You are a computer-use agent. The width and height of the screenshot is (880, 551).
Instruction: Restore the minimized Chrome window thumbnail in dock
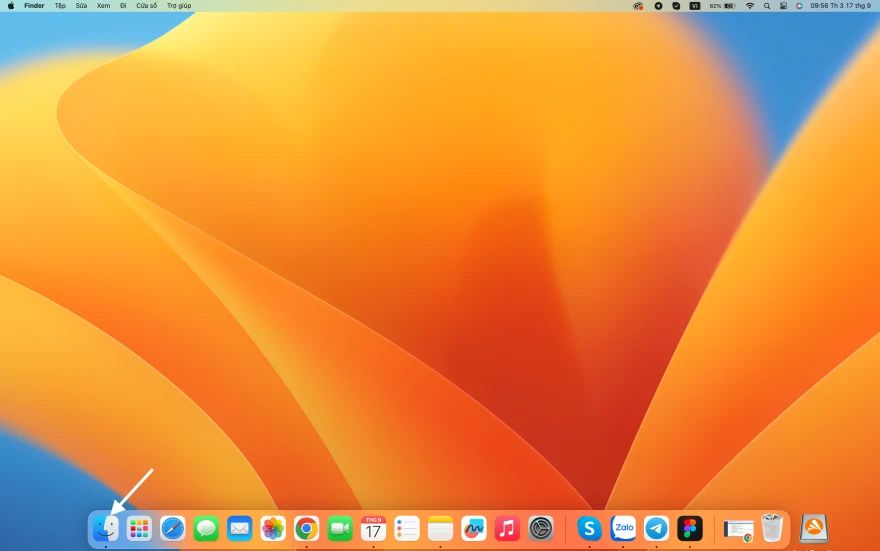[739, 530]
